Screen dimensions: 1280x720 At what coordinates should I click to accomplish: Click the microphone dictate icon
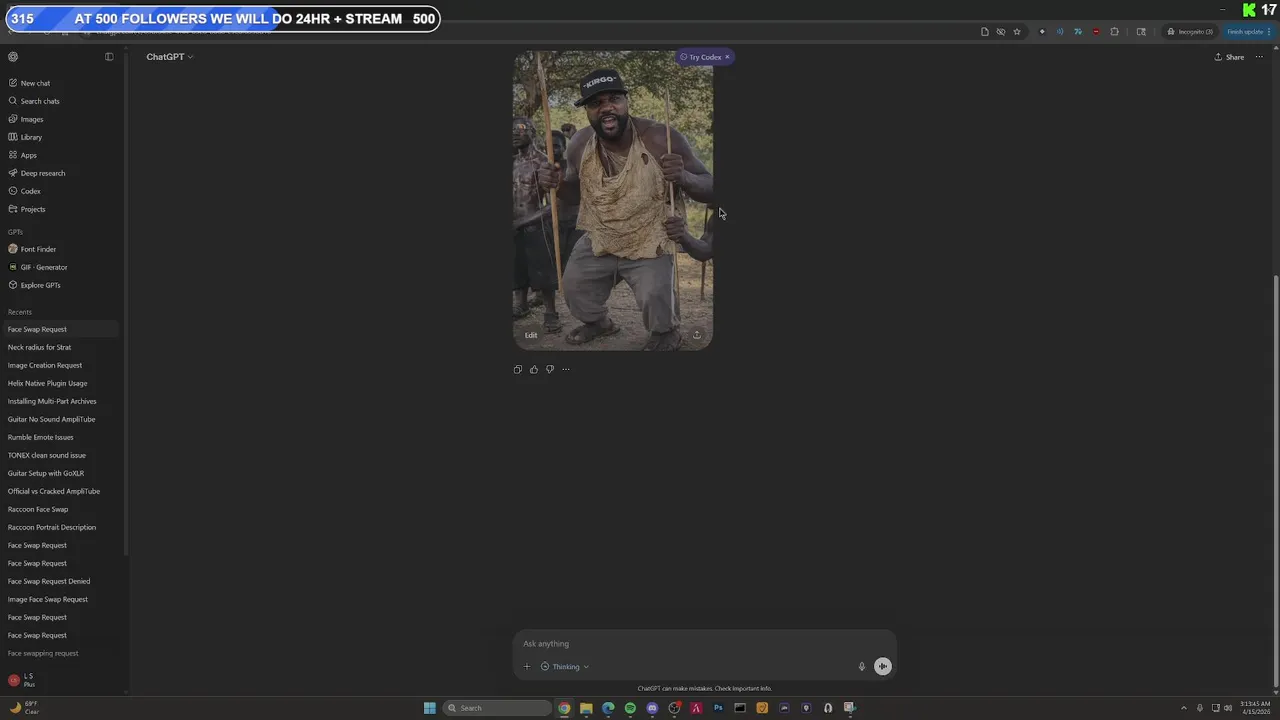click(x=861, y=667)
